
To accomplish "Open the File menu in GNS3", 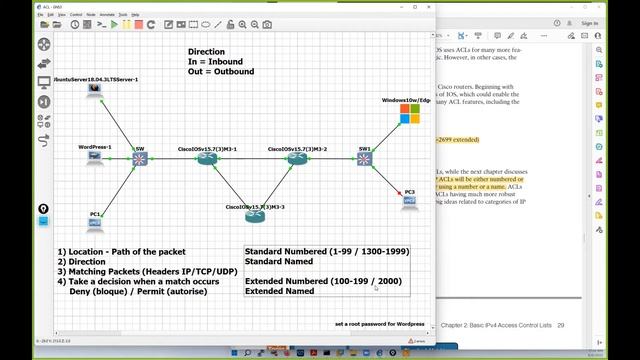I will tap(40, 15).
